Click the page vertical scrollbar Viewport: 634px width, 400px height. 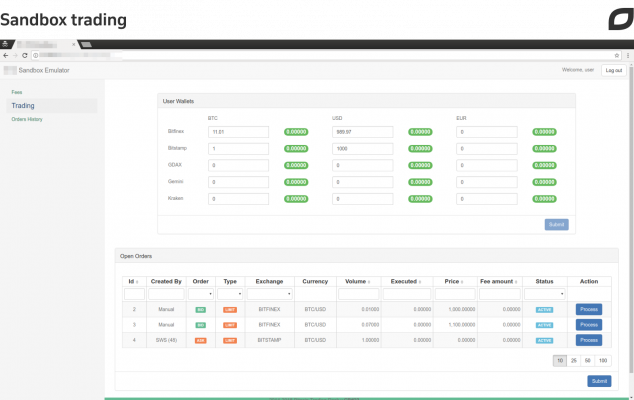(631, 218)
